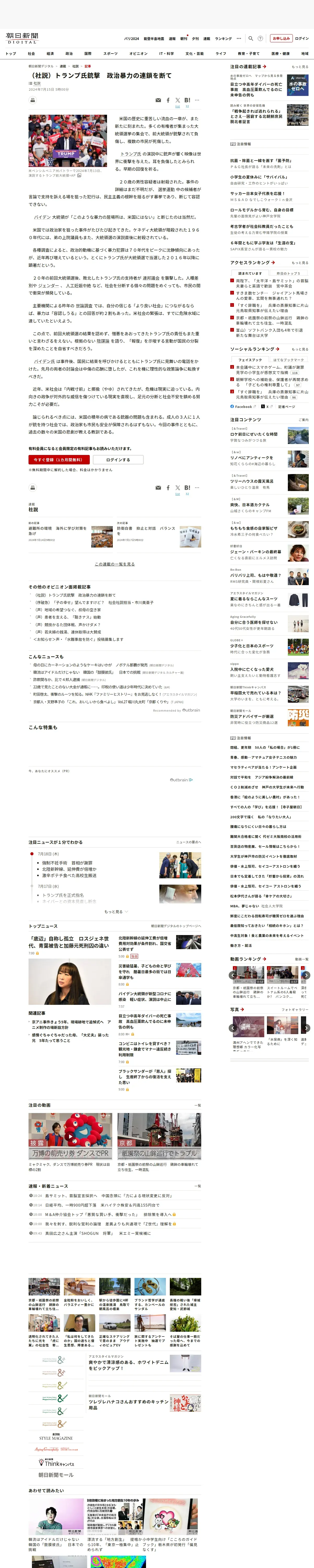Open the help question mark icon
The height and width of the screenshot is (1568, 314).
pyautogui.click(x=260, y=38)
